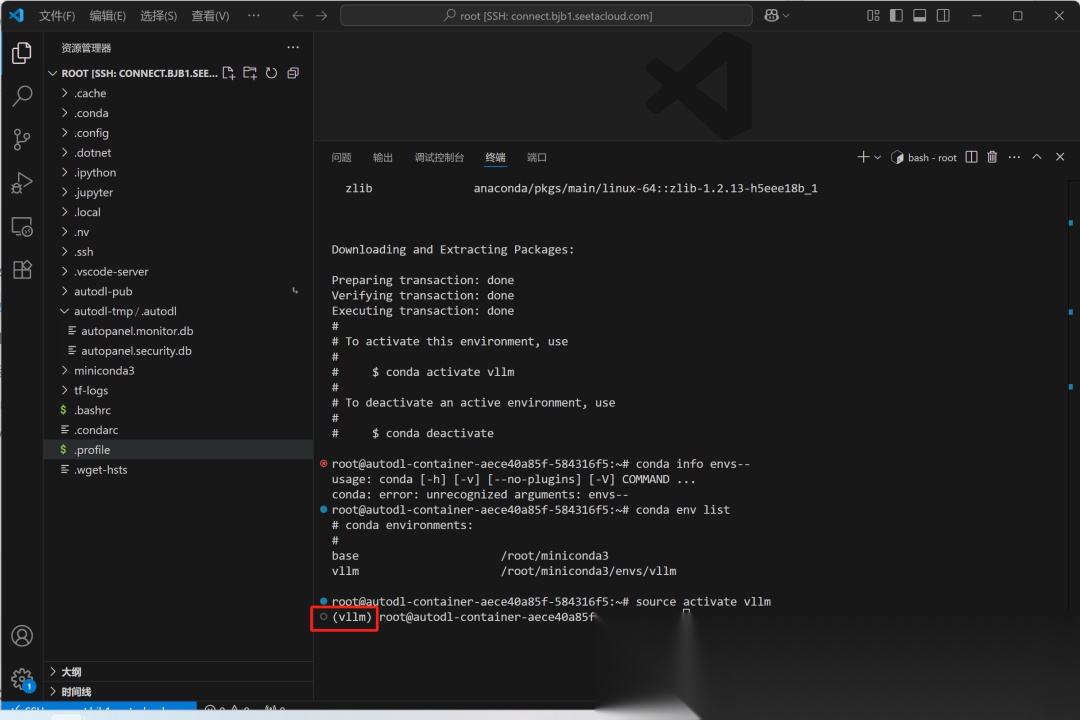Toggle the bottom panel visibility
This screenshot has height=720, width=1080.
(x=920, y=15)
